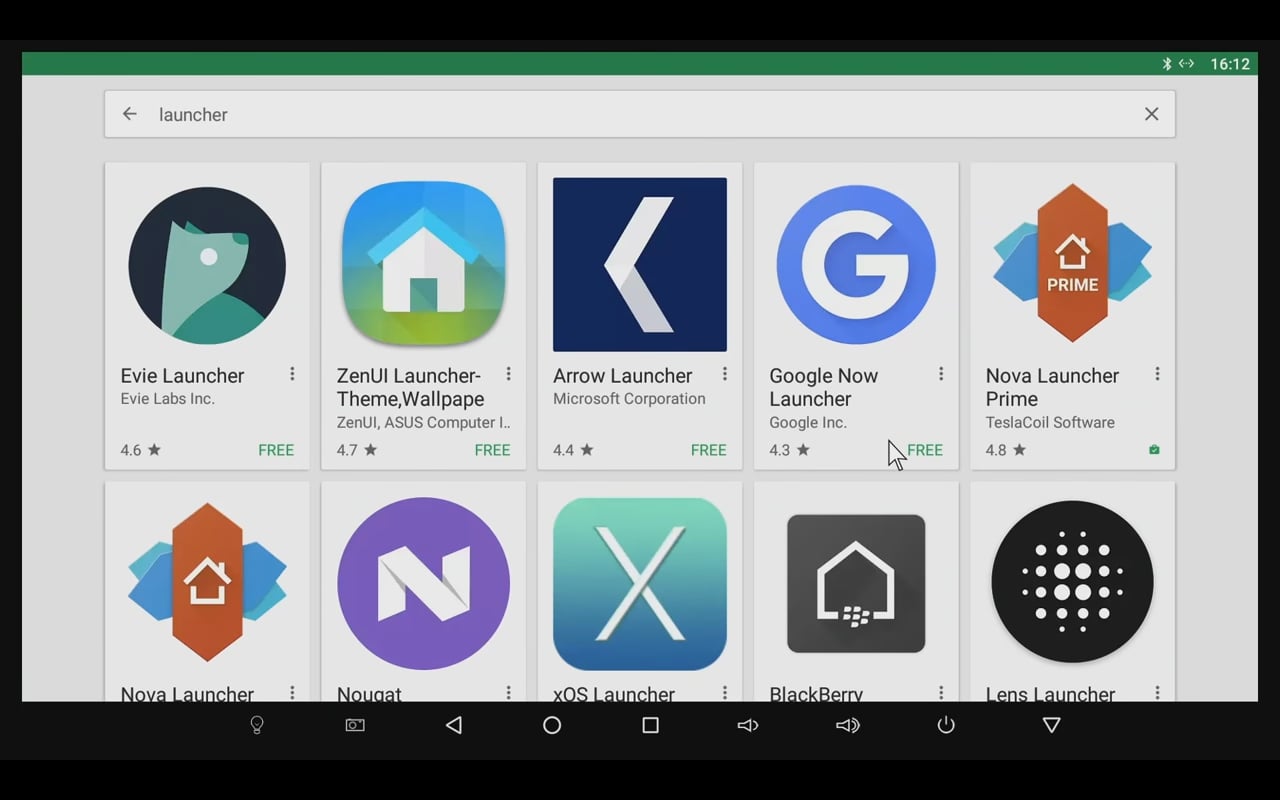Viewport: 1280px width, 800px height.
Task: Open the purple Nougat app icon
Action: [423, 584]
